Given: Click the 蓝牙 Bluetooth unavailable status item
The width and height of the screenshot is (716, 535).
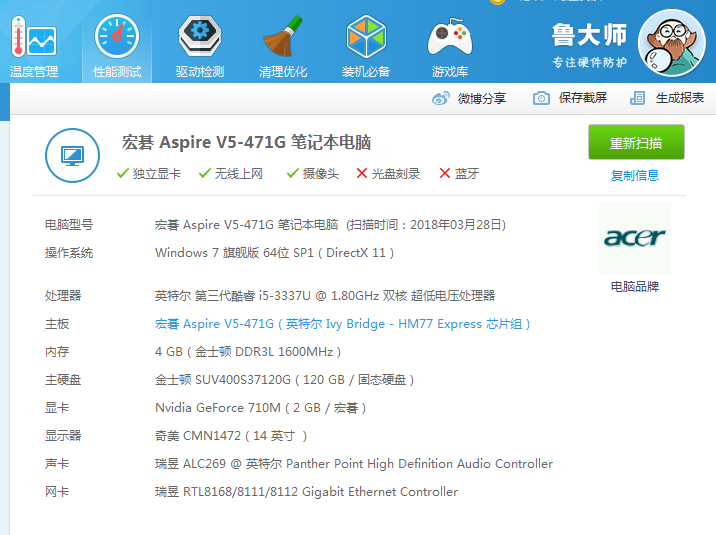Looking at the screenshot, I should click(459, 174).
